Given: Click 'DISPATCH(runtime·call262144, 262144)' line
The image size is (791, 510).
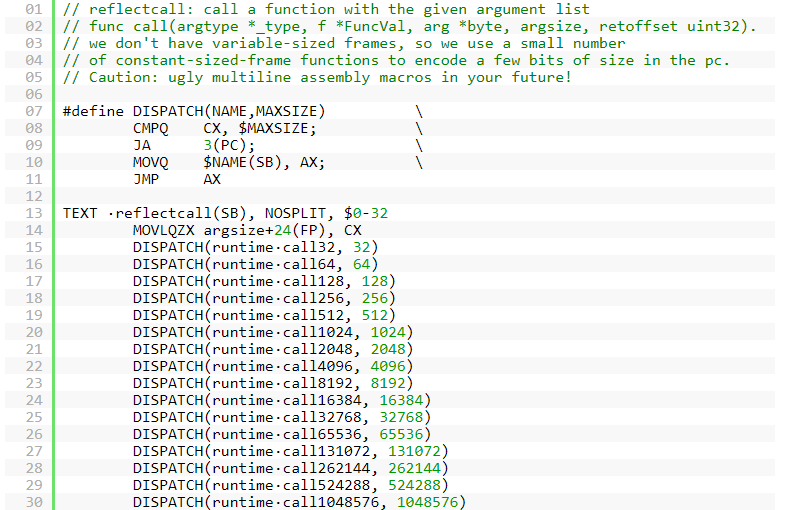Looking at the screenshot, I should [291, 468].
